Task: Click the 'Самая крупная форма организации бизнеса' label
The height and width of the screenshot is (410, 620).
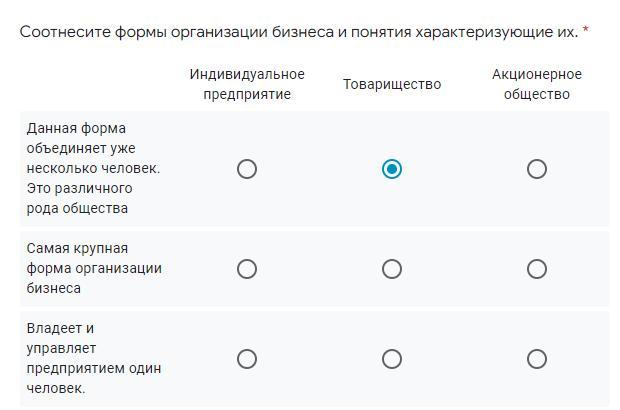Action: pos(94,268)
